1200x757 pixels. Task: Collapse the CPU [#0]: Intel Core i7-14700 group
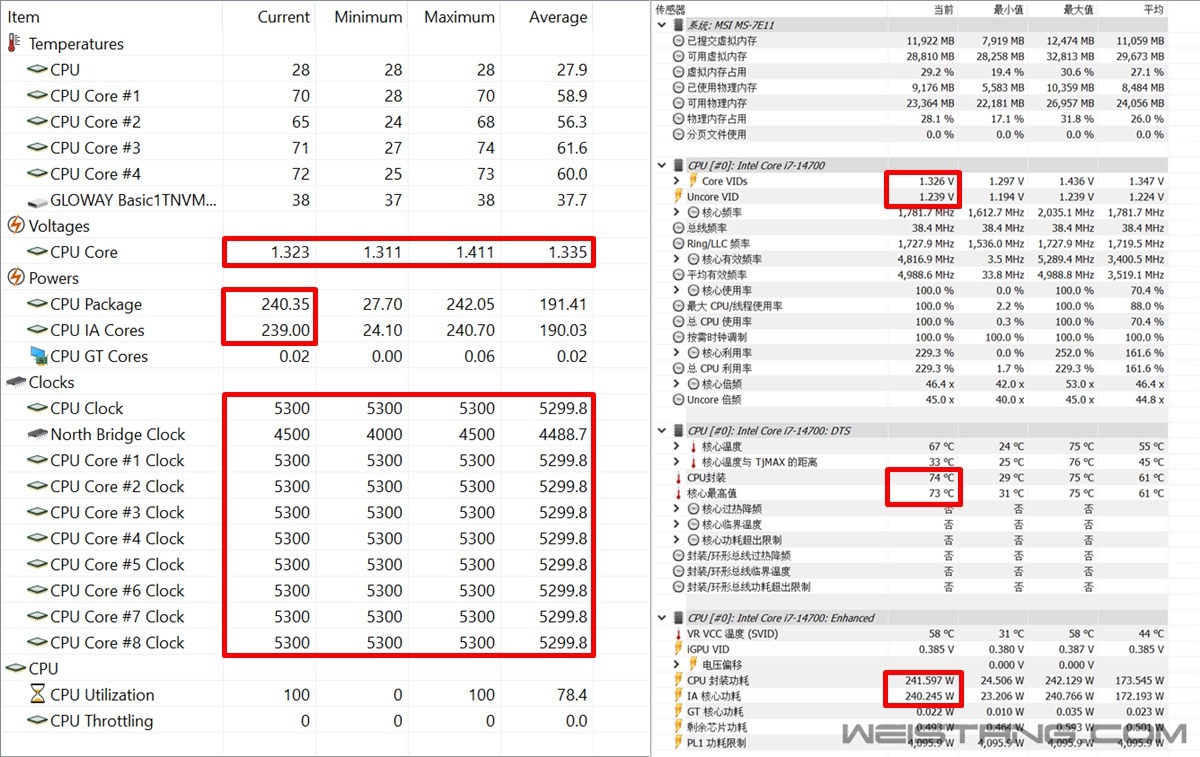(662, 166)
